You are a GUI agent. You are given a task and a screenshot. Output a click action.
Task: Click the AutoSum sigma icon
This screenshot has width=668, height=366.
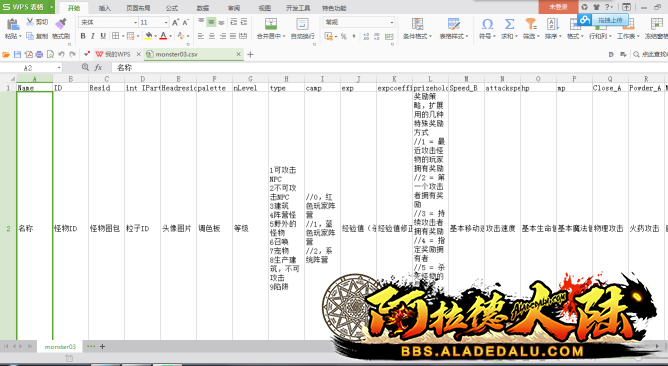(x=509, y=24)
